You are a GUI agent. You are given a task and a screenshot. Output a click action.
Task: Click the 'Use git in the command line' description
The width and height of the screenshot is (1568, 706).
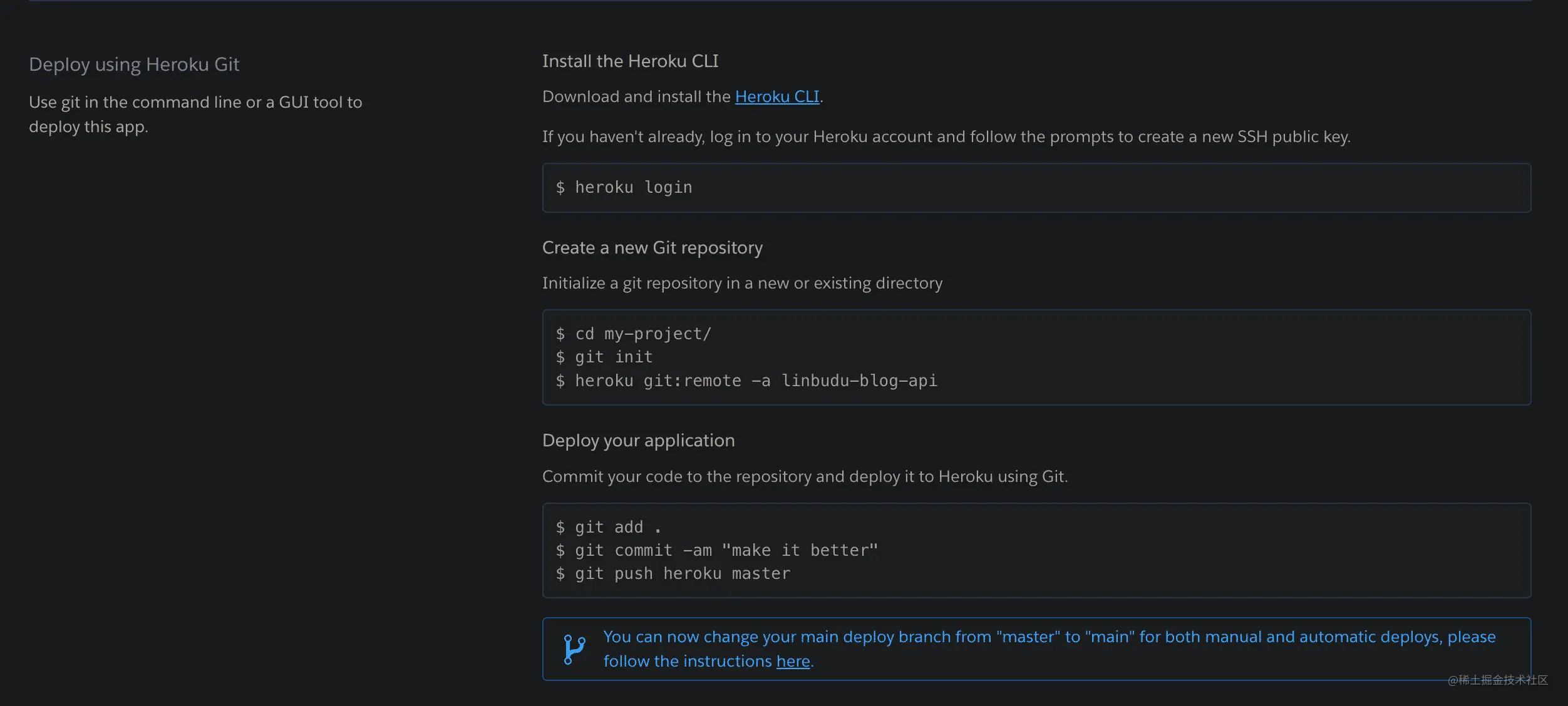point(195,114)
